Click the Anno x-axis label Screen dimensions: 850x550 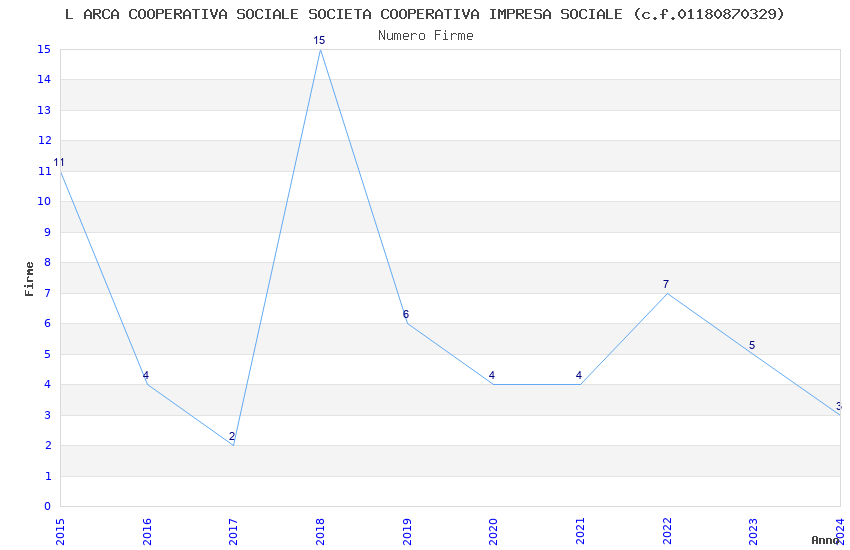coord(825,540)
